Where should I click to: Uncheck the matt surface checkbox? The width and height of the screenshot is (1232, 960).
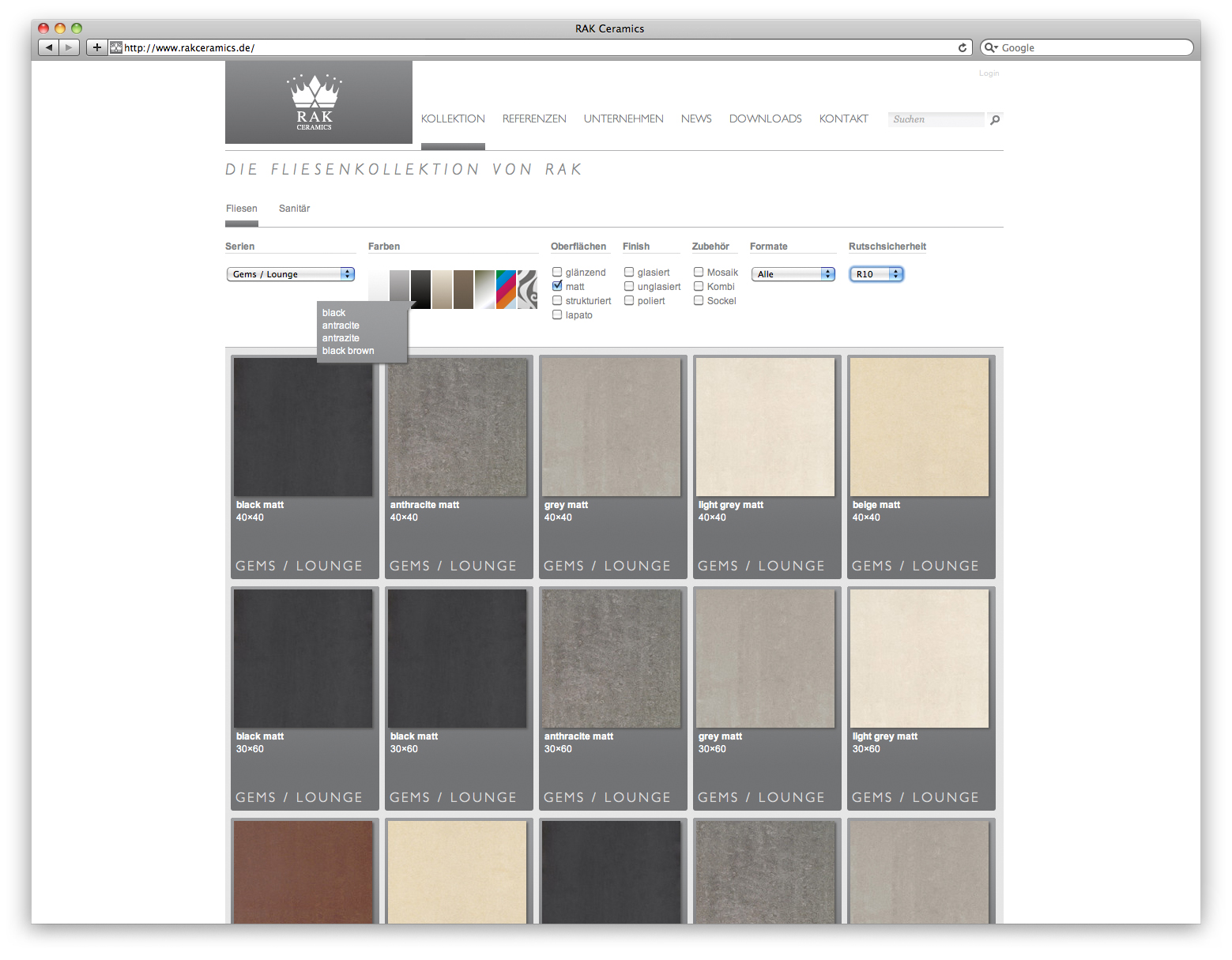pos(557,286)
